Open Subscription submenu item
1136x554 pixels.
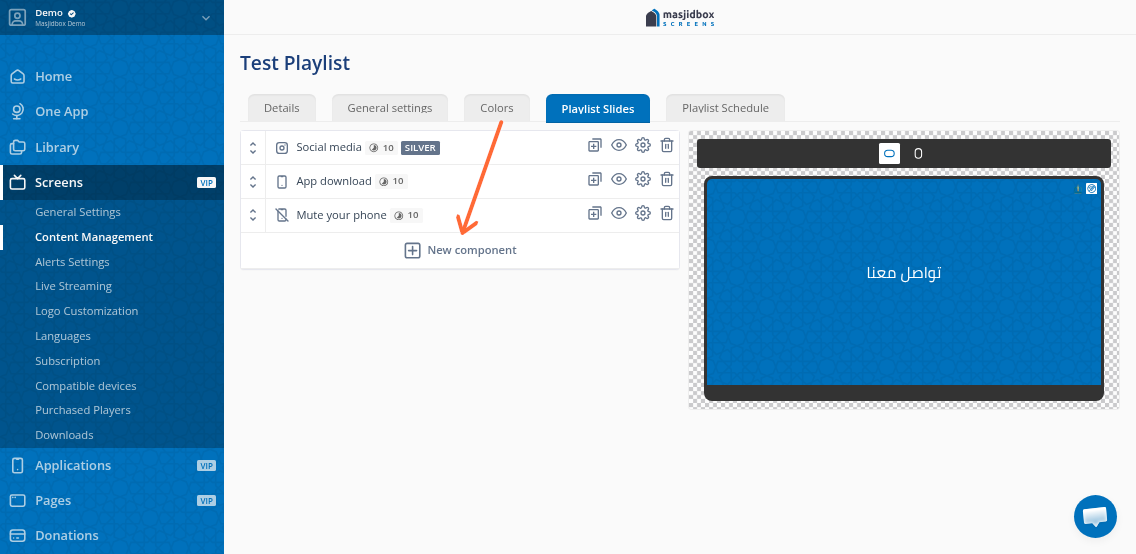tap(67, 361)
